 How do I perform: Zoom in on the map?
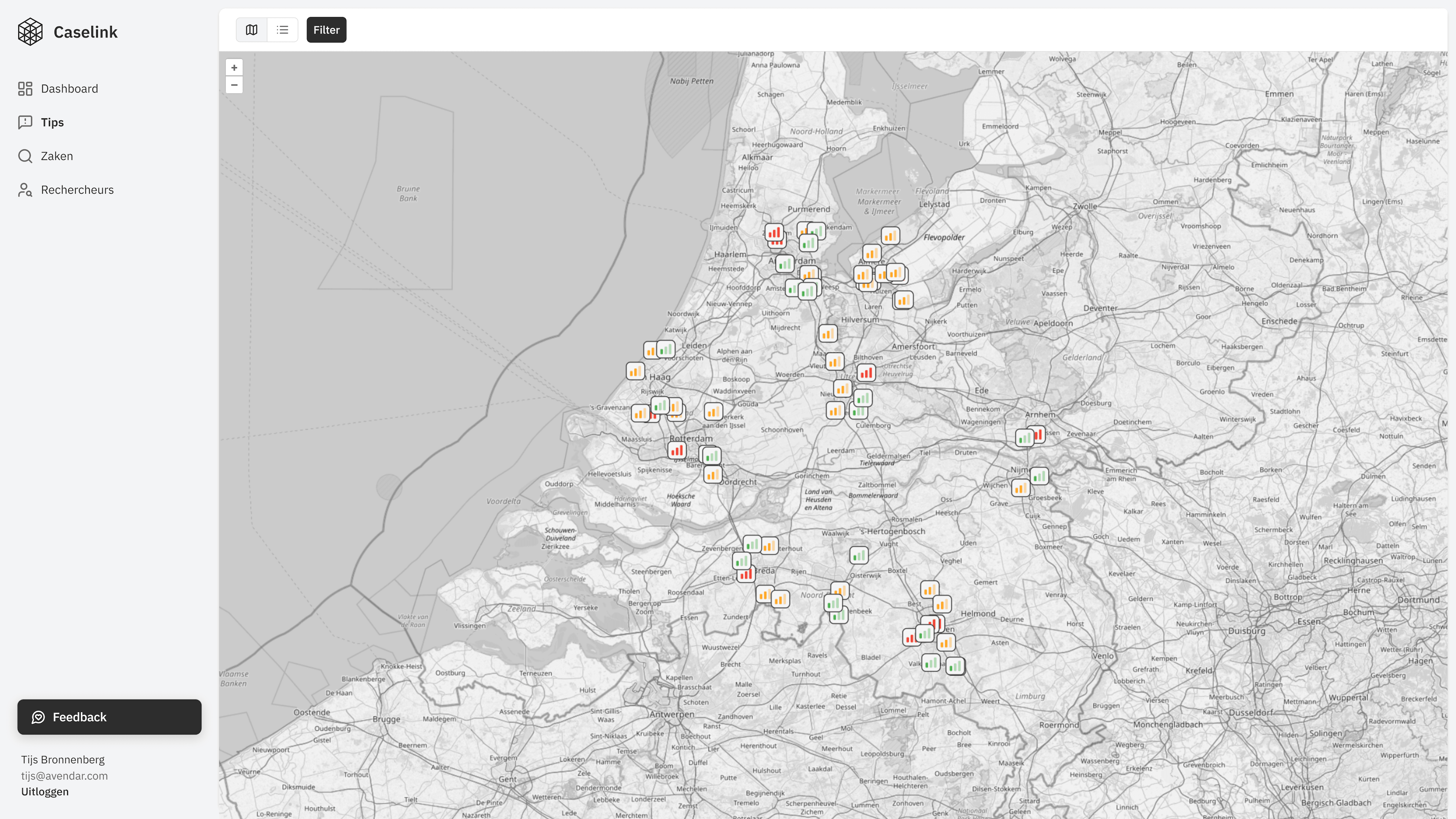[234, 68]
